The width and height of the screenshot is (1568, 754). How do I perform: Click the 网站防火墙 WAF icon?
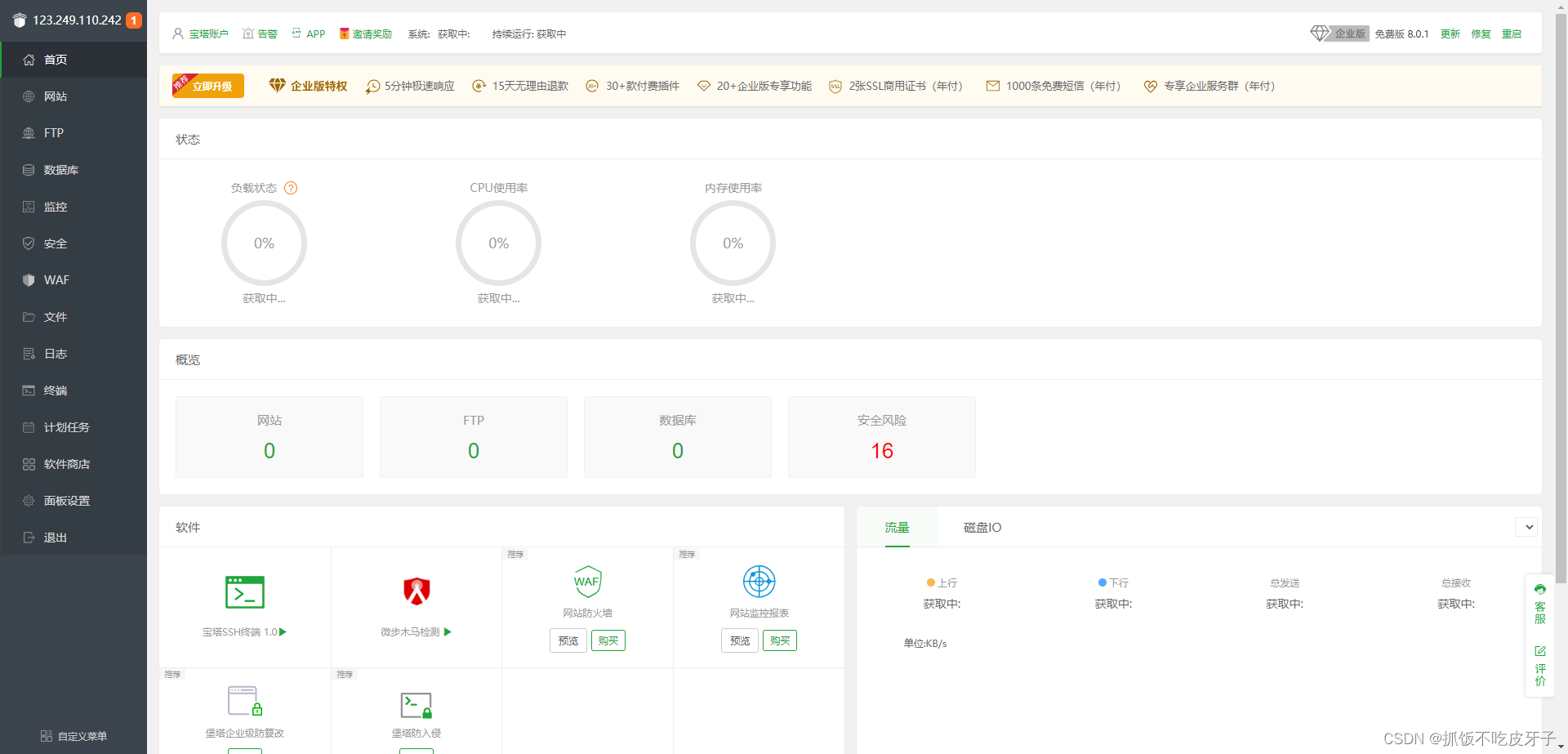[x=588, y=582]
